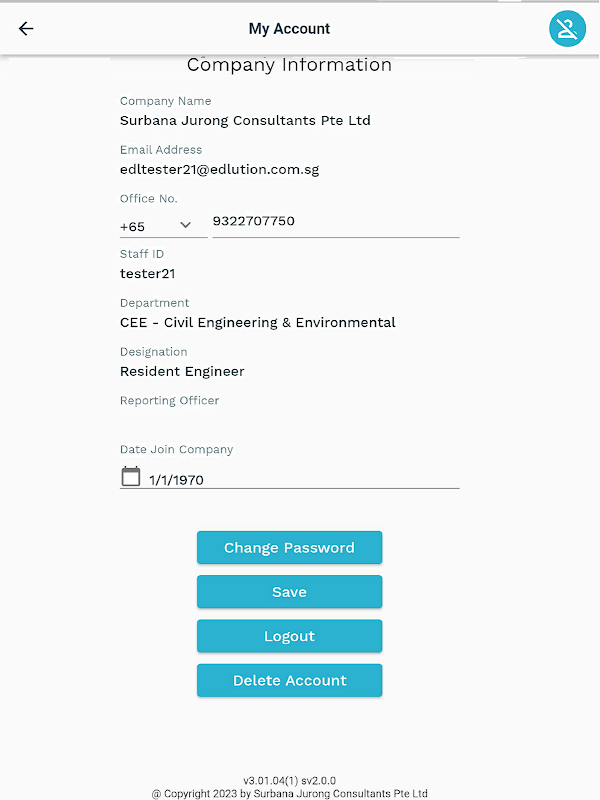
Task: Click the empty Reporting Officer field
Action: 289,421
